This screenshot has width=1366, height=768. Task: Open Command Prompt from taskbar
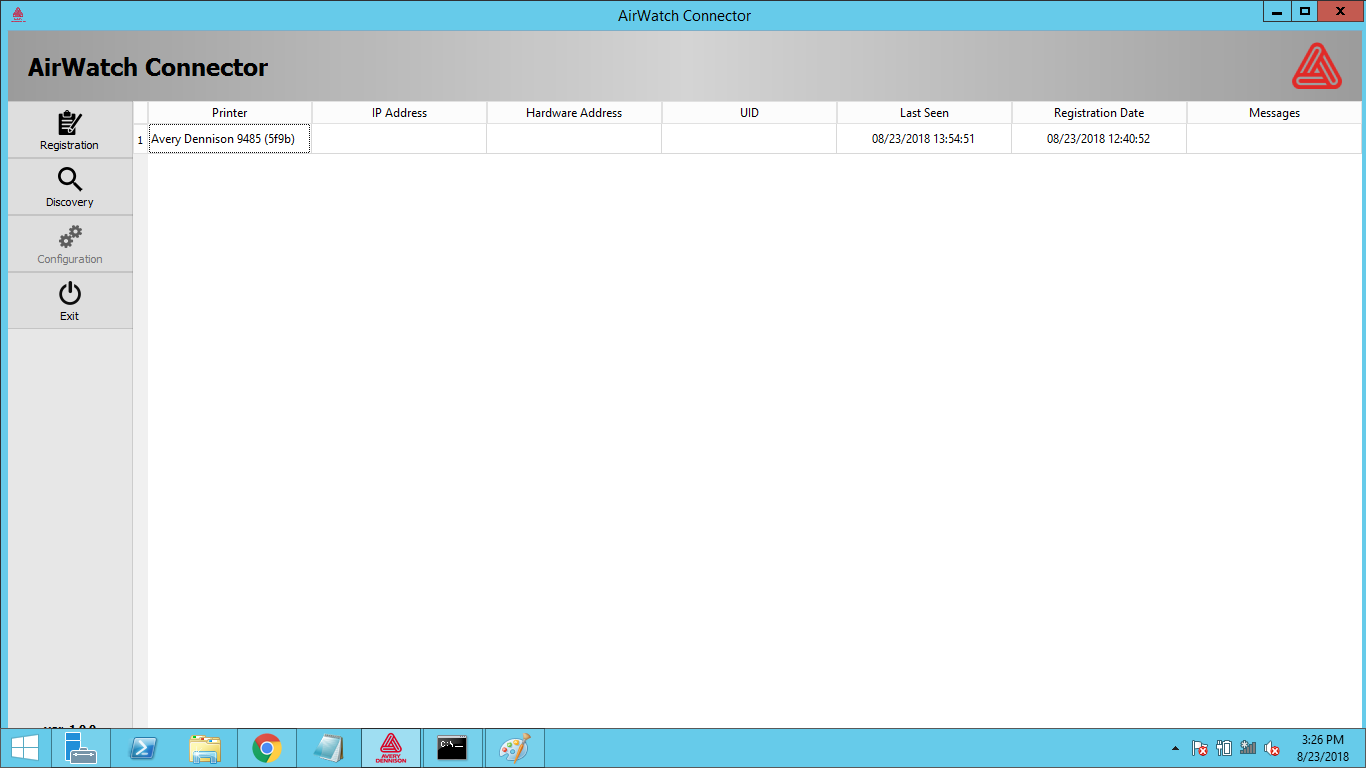pyautogui.click(x=452, y=748)
